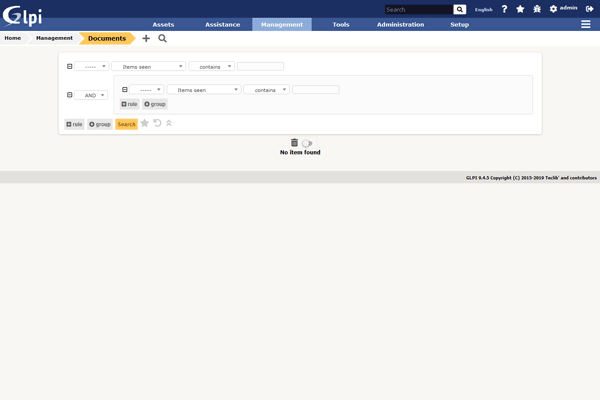Viewport: 600px width, 400px height.
Task: Toggle the trash bin switch
Action: point(307,143)
